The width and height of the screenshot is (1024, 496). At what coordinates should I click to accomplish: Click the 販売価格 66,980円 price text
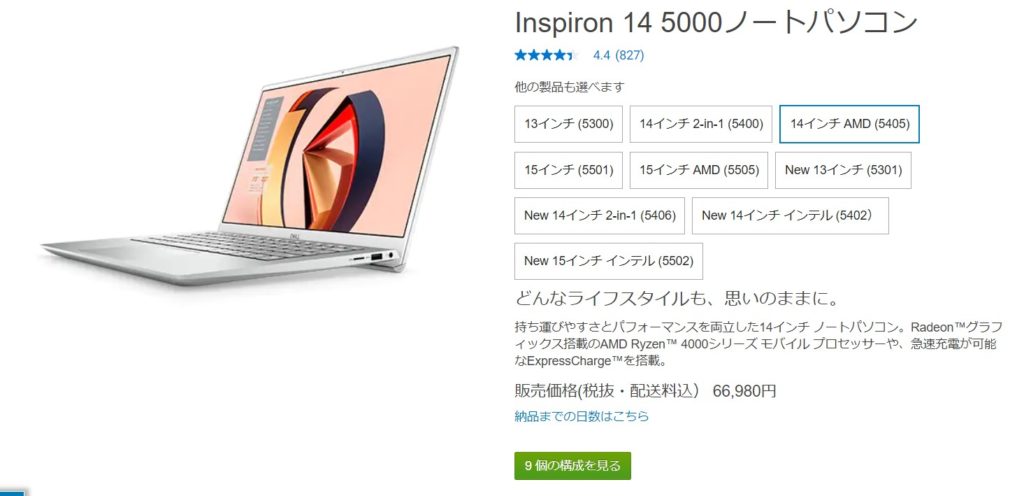(645, 392)
